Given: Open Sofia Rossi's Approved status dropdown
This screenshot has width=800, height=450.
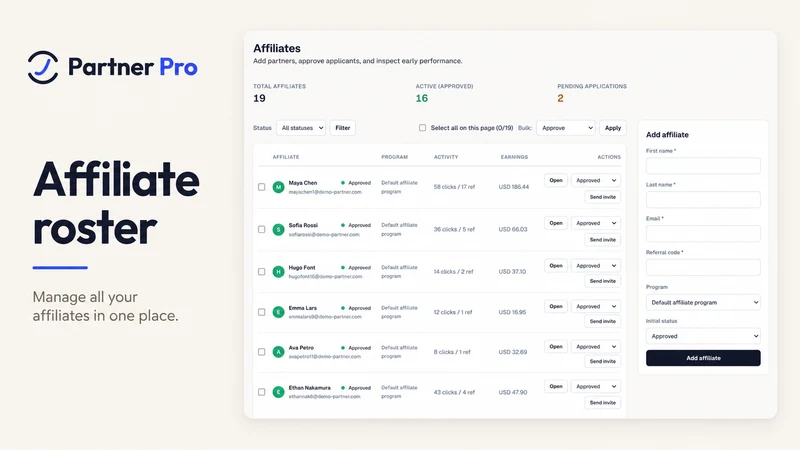Looking at the screenshot, I should point(595,223).
